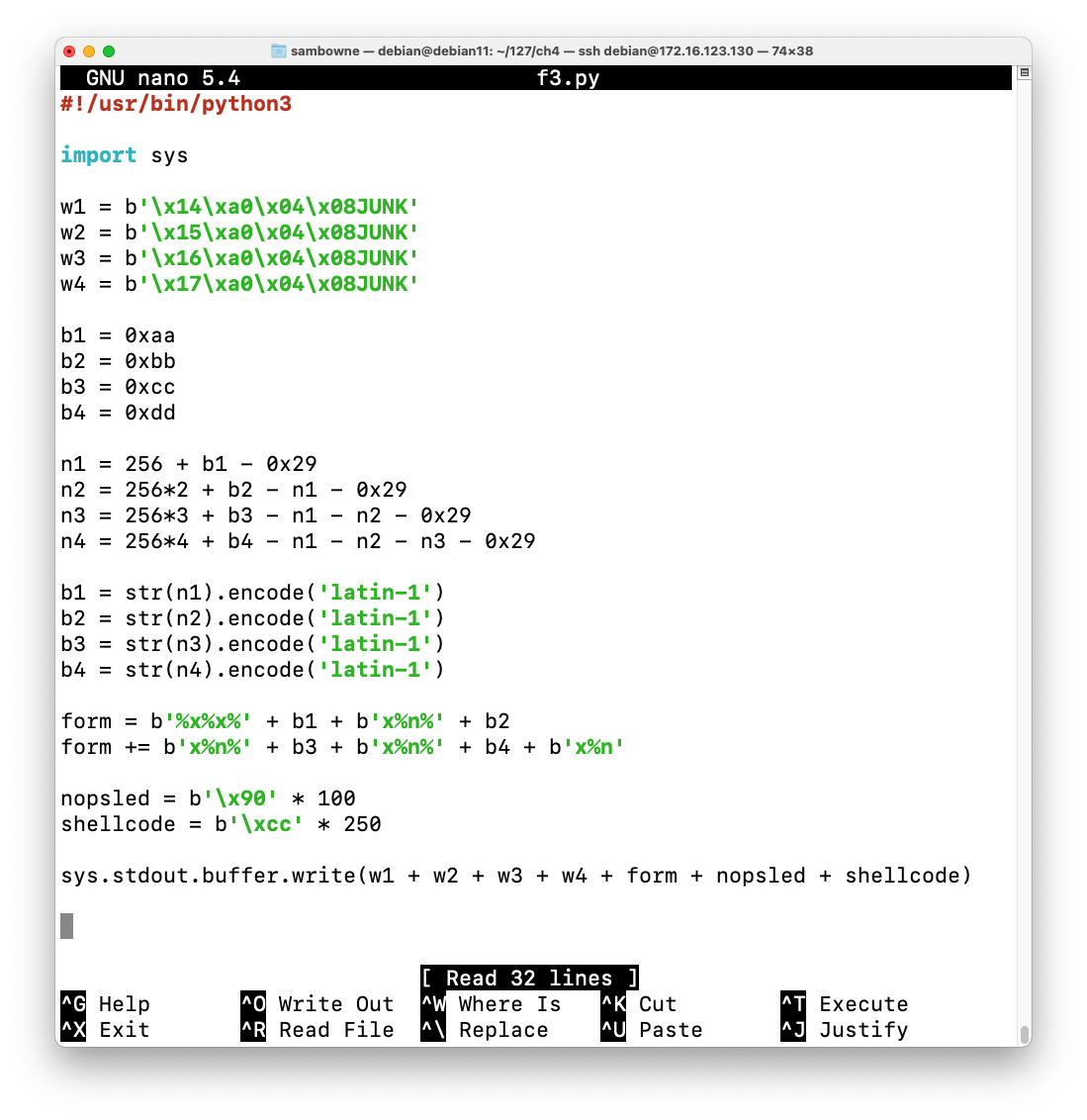Click the 'b2 = 0xbb' line
The height and width of the screenshot is (1120, 1087).
click(118, 361)
